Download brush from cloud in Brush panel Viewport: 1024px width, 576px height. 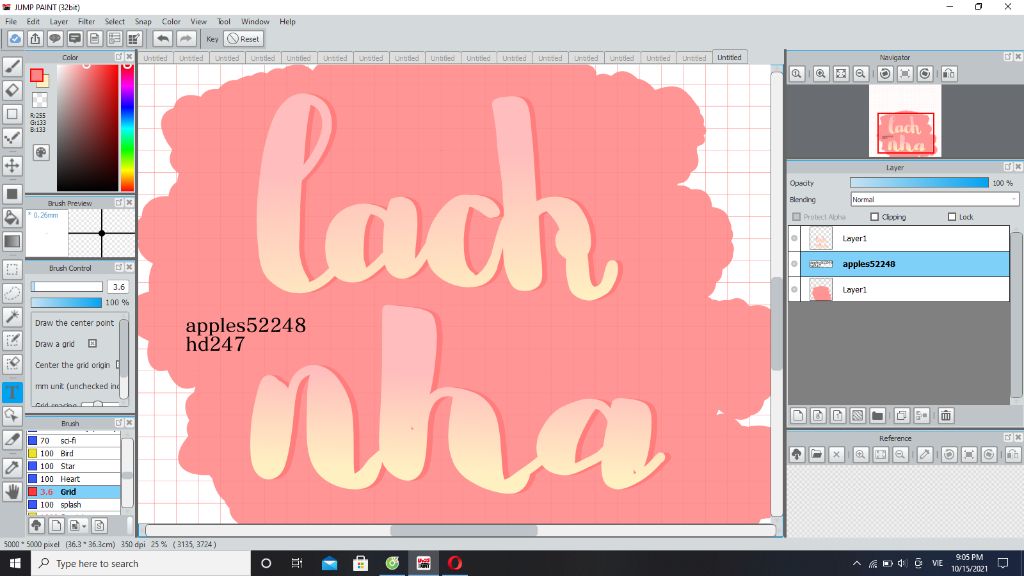37,525
